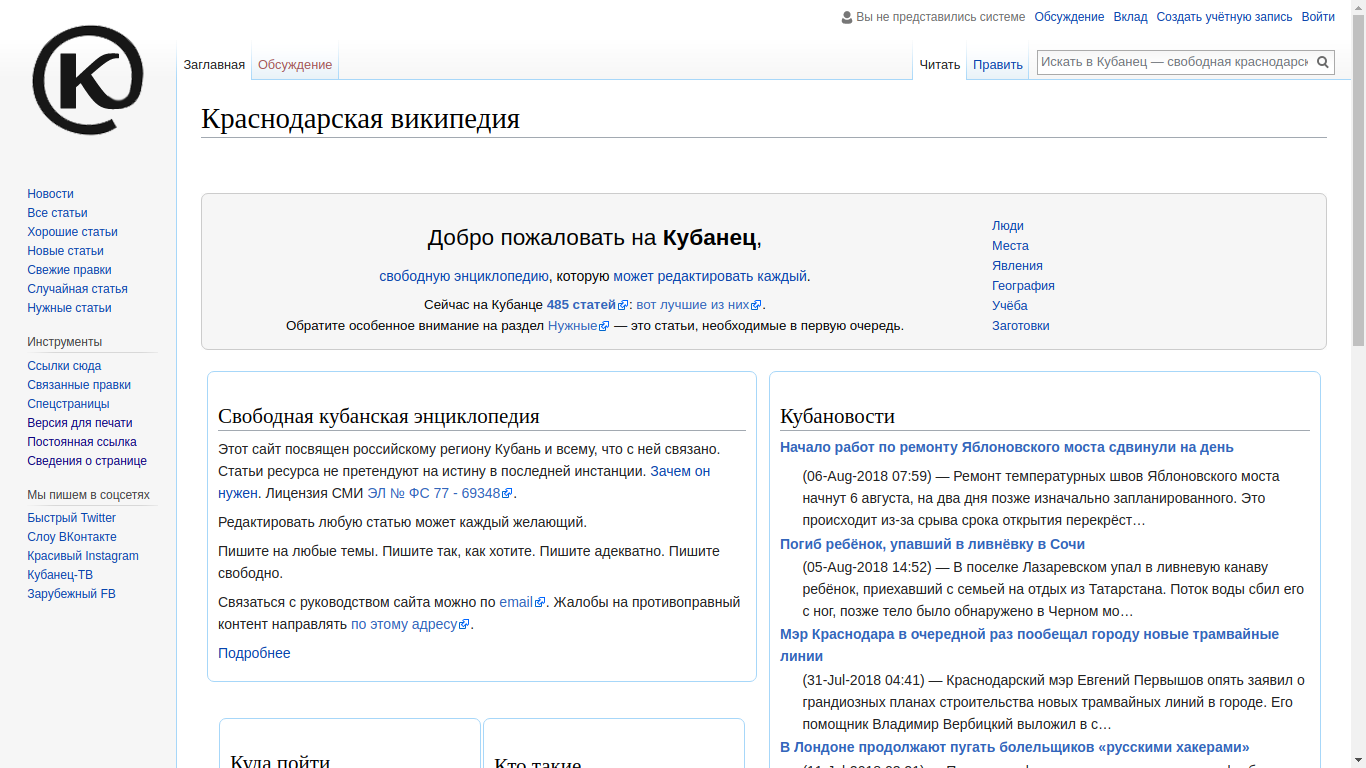This screenshot has height=768, width=1366.
Task: Open the География category
Action: [1023, 286]
